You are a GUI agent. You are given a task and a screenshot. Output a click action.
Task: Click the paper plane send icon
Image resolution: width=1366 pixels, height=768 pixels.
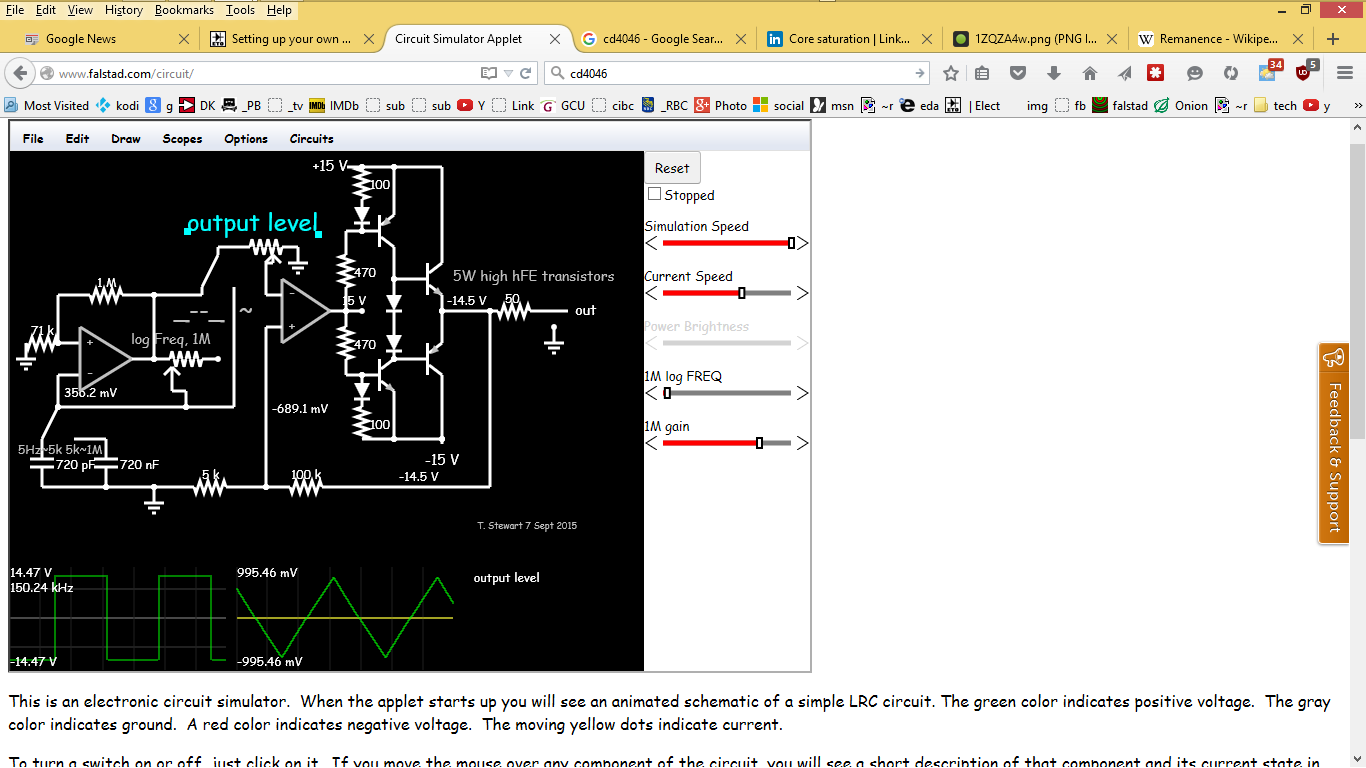1125,73
